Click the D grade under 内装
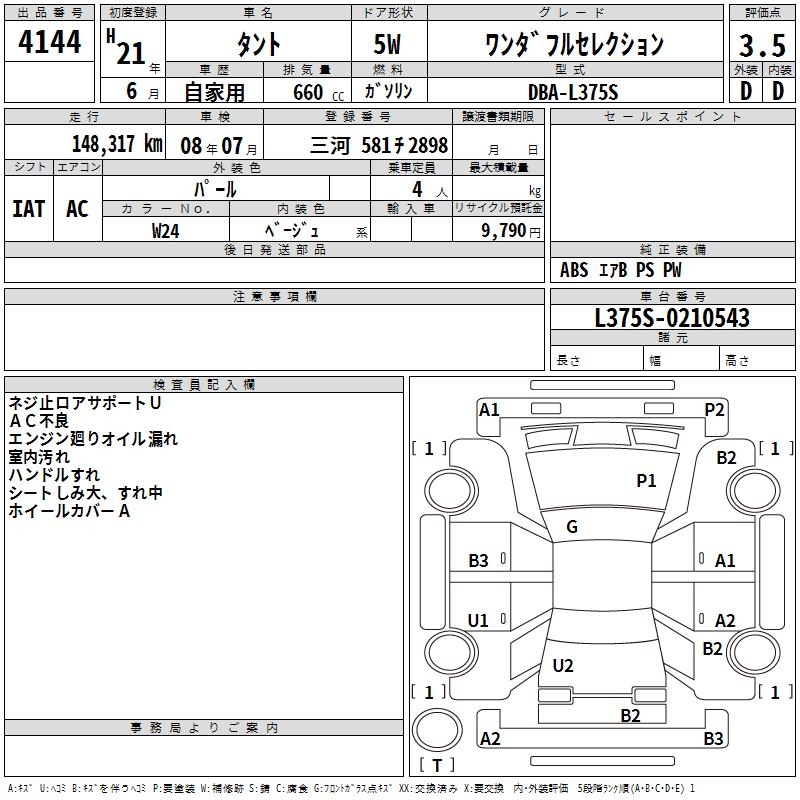 tap(778, 91)
